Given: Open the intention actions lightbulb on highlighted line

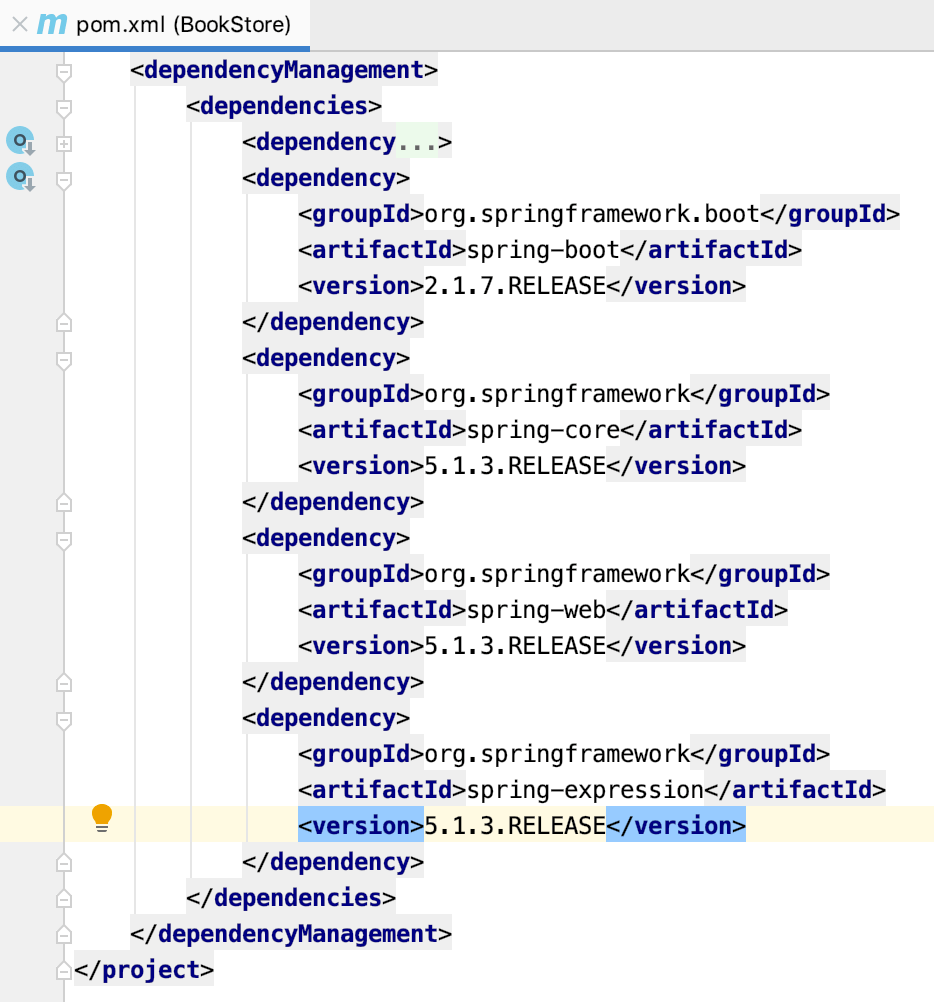Looking at the screenshot, I should coord(100,817).
